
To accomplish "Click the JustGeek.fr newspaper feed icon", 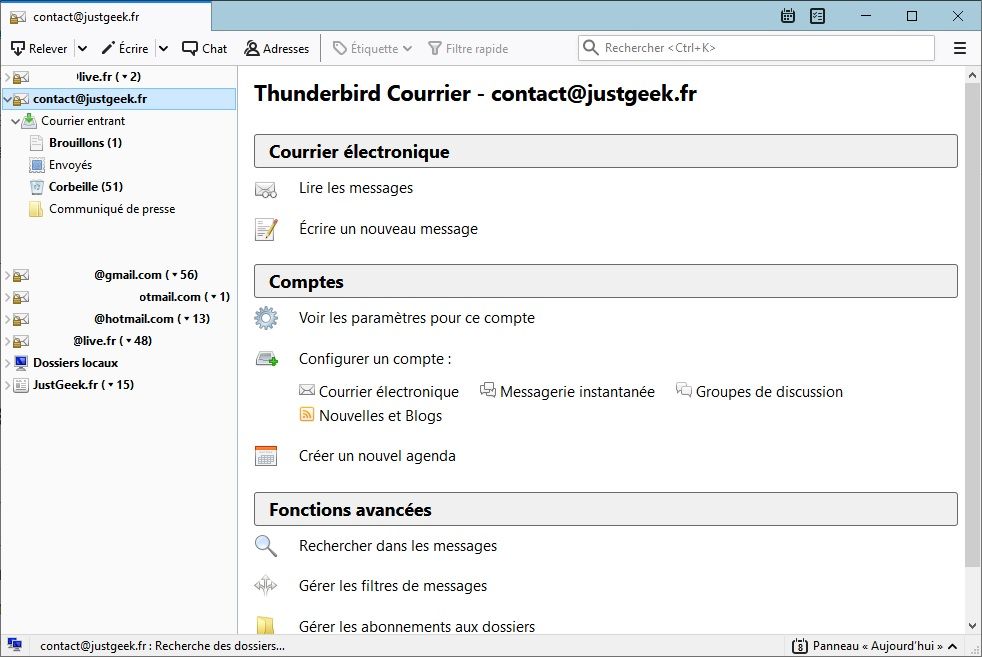I will point(21,385).
